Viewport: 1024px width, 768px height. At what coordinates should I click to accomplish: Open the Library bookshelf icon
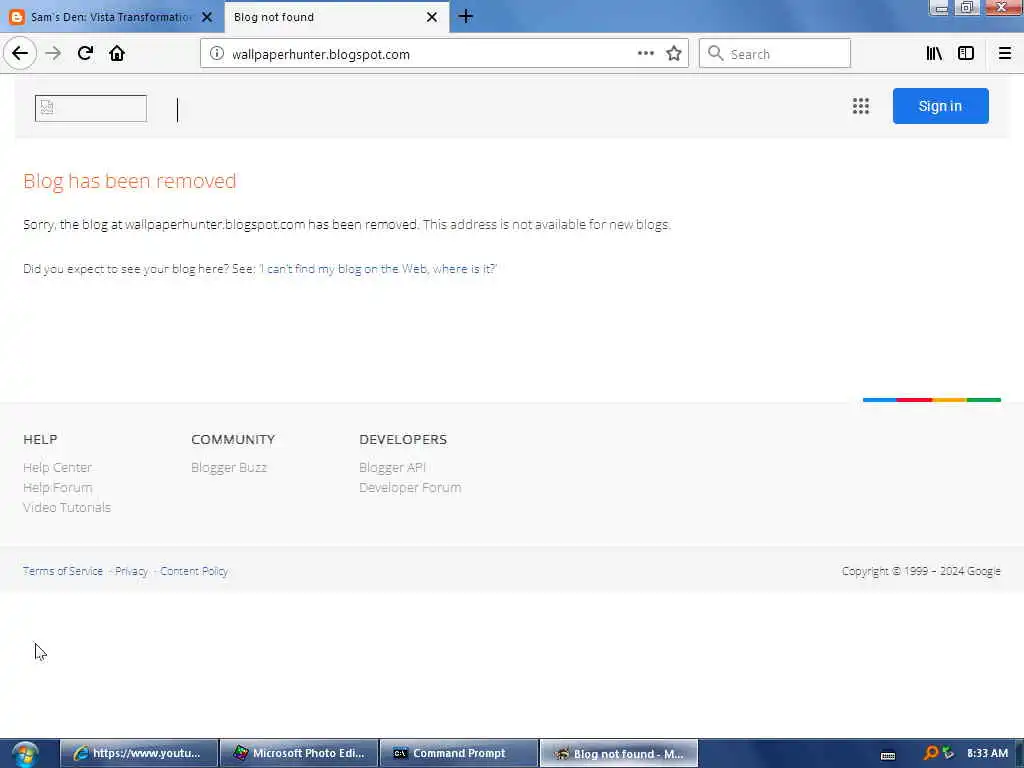[934, 54]
